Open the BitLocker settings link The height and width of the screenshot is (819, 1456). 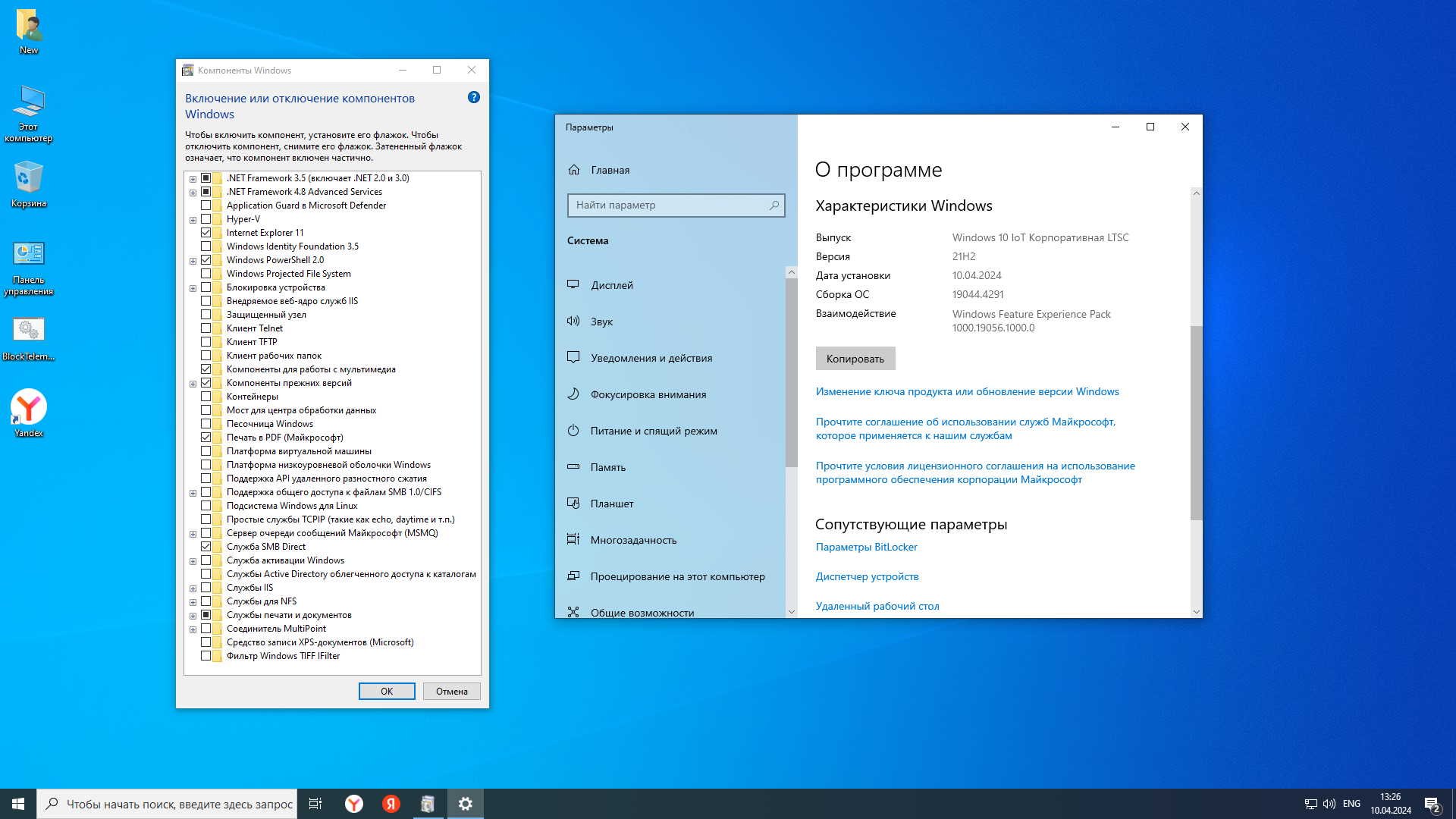tap(866, 547)
